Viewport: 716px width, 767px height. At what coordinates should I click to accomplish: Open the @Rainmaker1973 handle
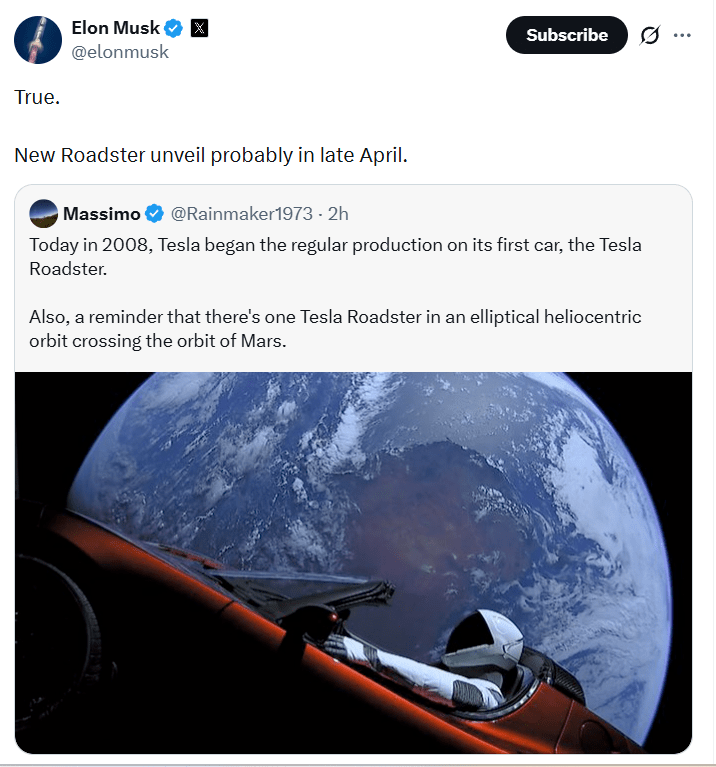pos(242,213)
